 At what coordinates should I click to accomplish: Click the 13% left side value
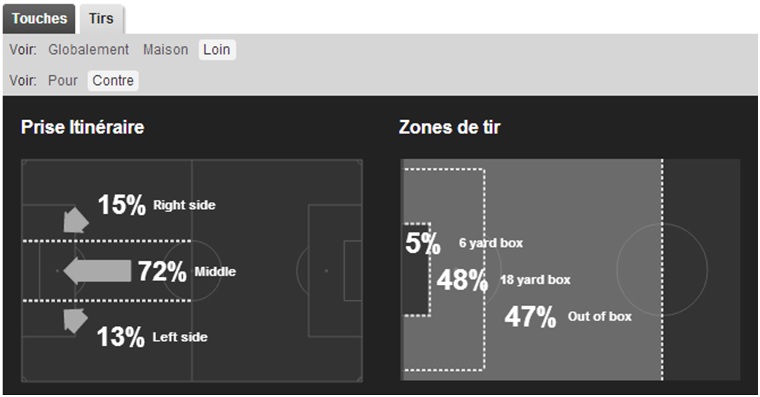121,337
